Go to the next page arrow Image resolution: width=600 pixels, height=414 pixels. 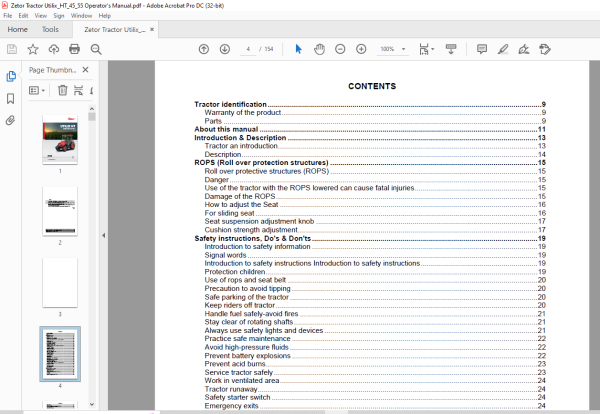point(225,49)
